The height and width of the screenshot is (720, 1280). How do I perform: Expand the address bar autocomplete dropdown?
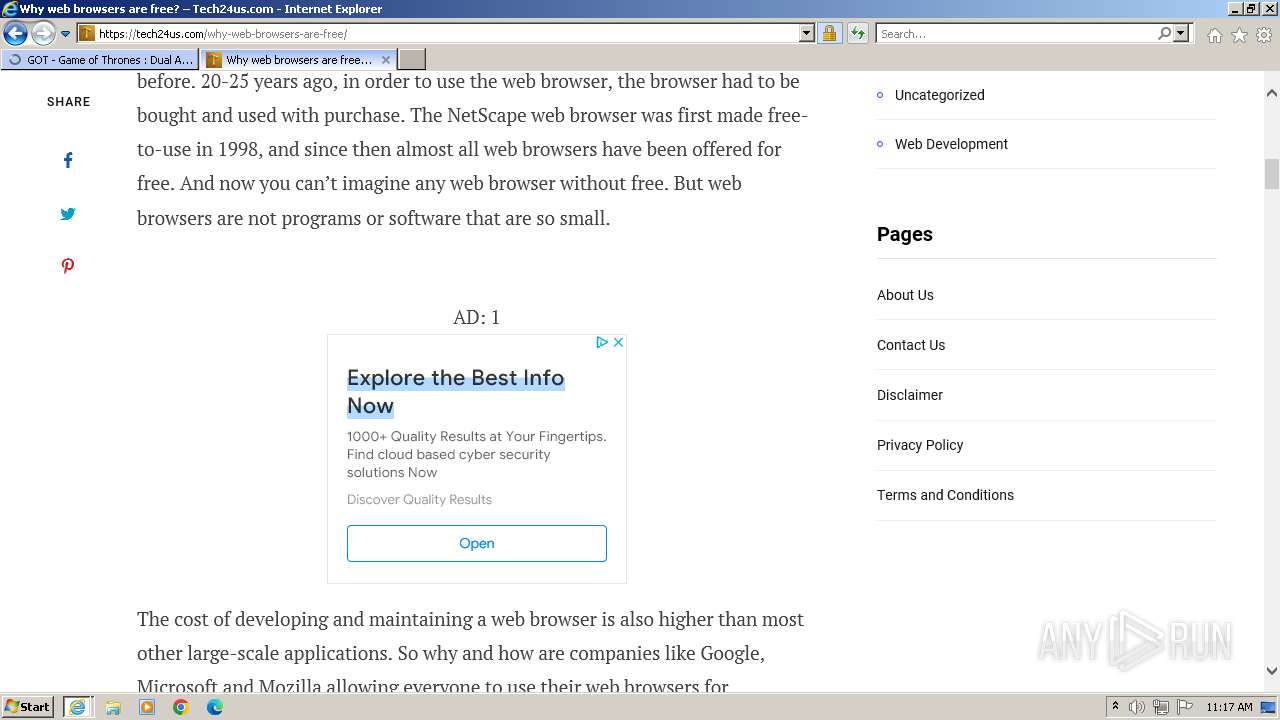807,33
